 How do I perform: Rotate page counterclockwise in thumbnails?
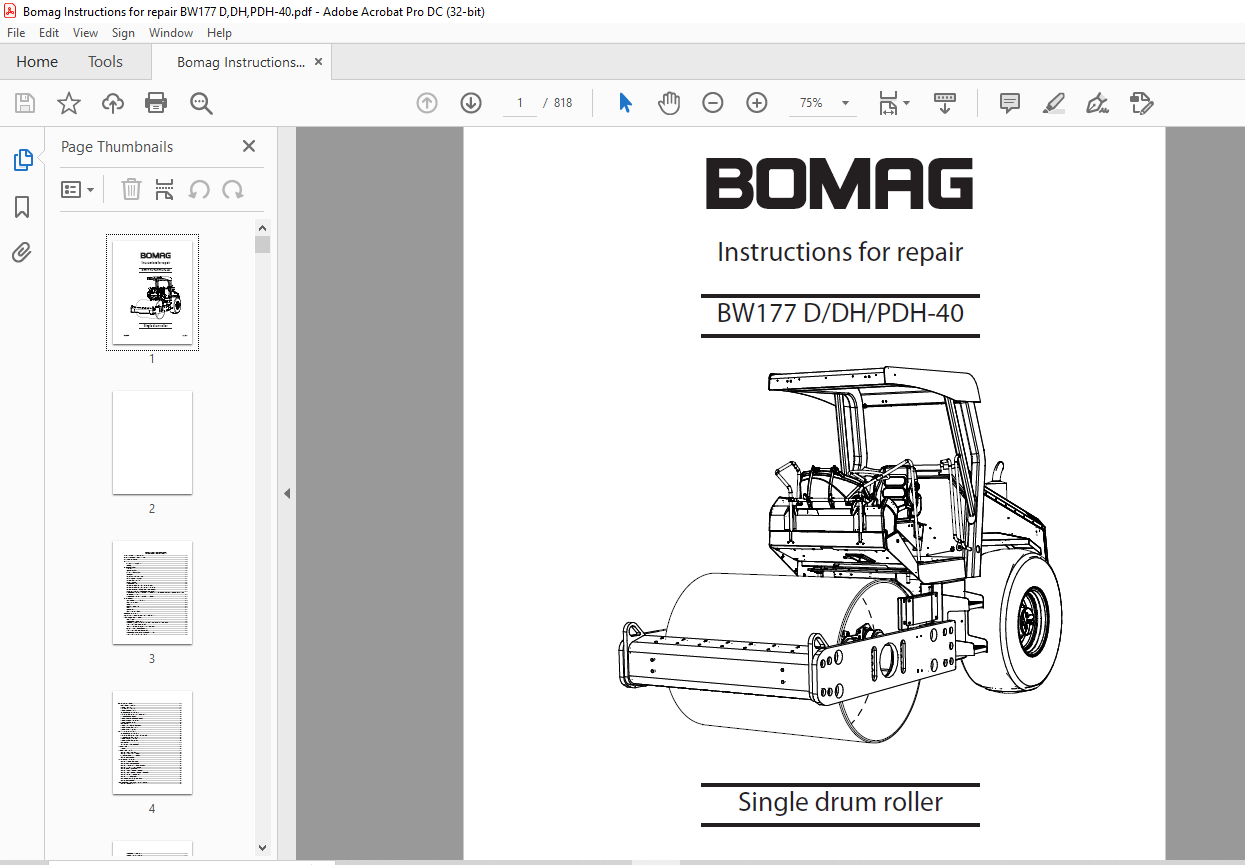tap(199, 189)
